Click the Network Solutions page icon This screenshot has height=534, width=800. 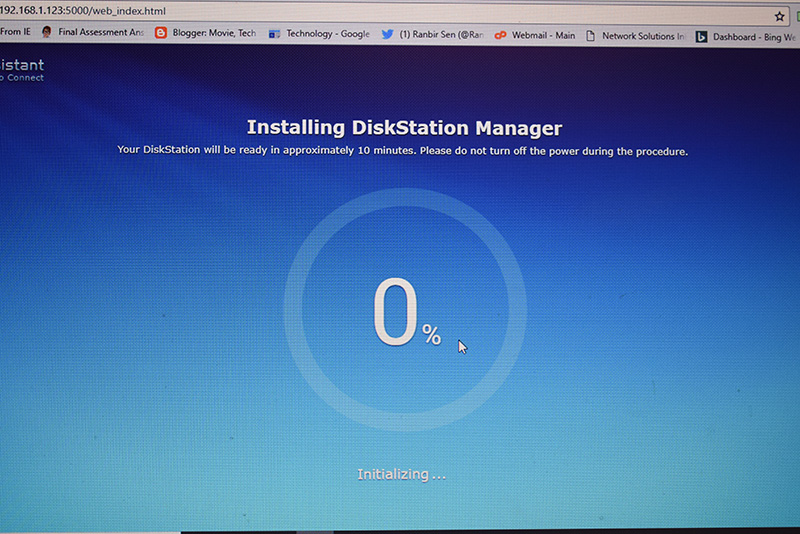coord(590,36)
